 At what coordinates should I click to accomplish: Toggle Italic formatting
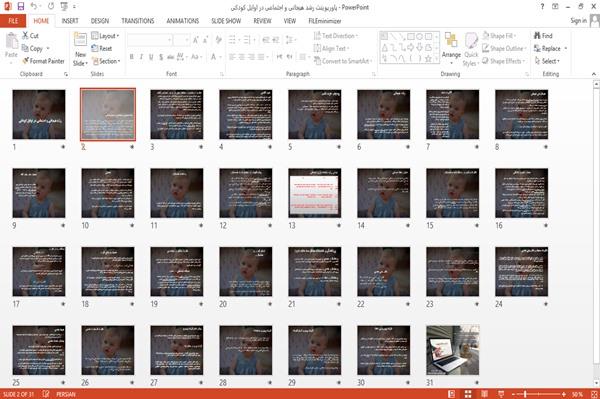click(x=141, y=57)
